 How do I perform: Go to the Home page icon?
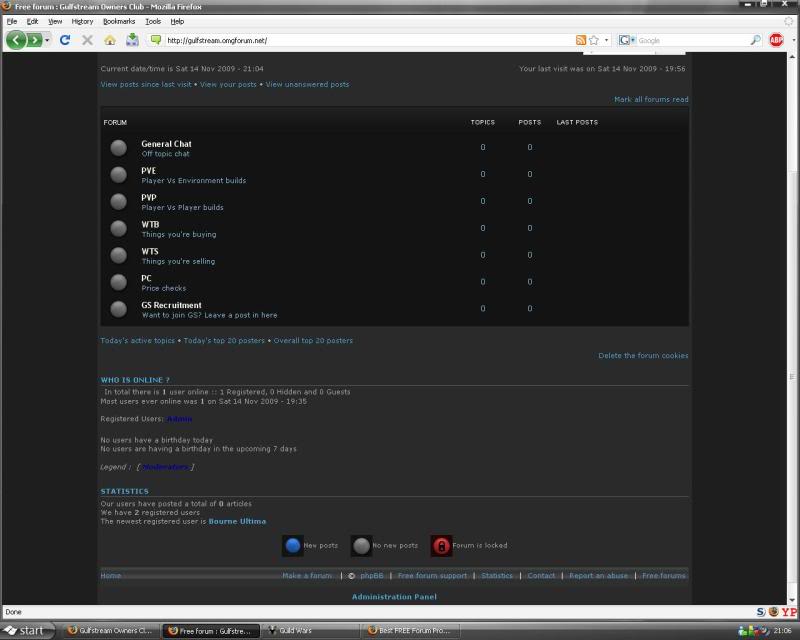pos(110,40)
